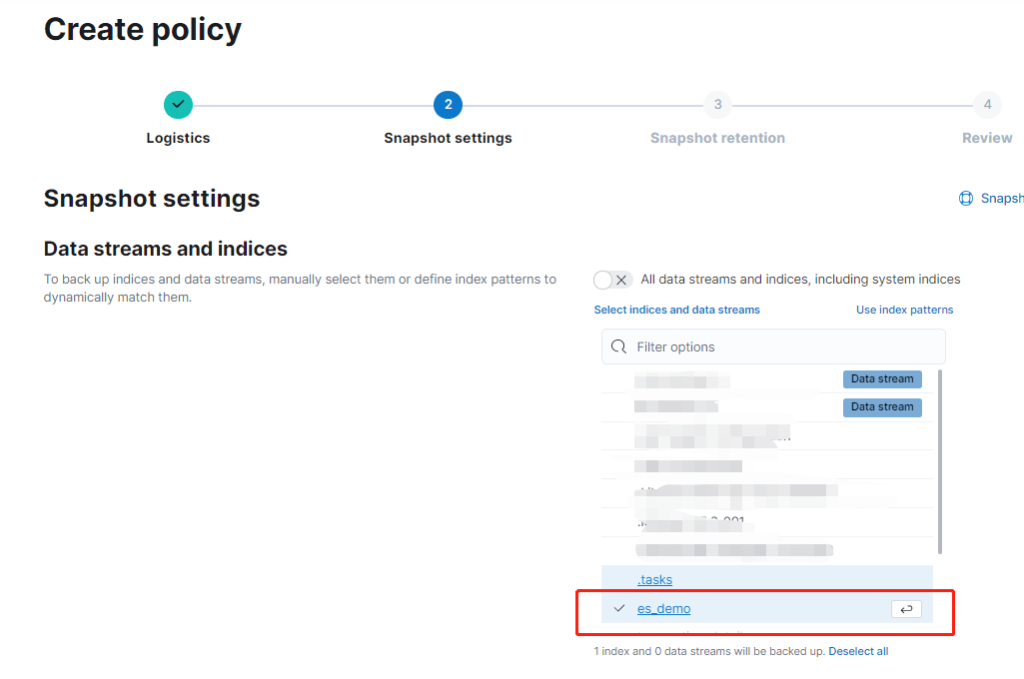
Task: Switch to Use index patterns
Action: (904, 310)
